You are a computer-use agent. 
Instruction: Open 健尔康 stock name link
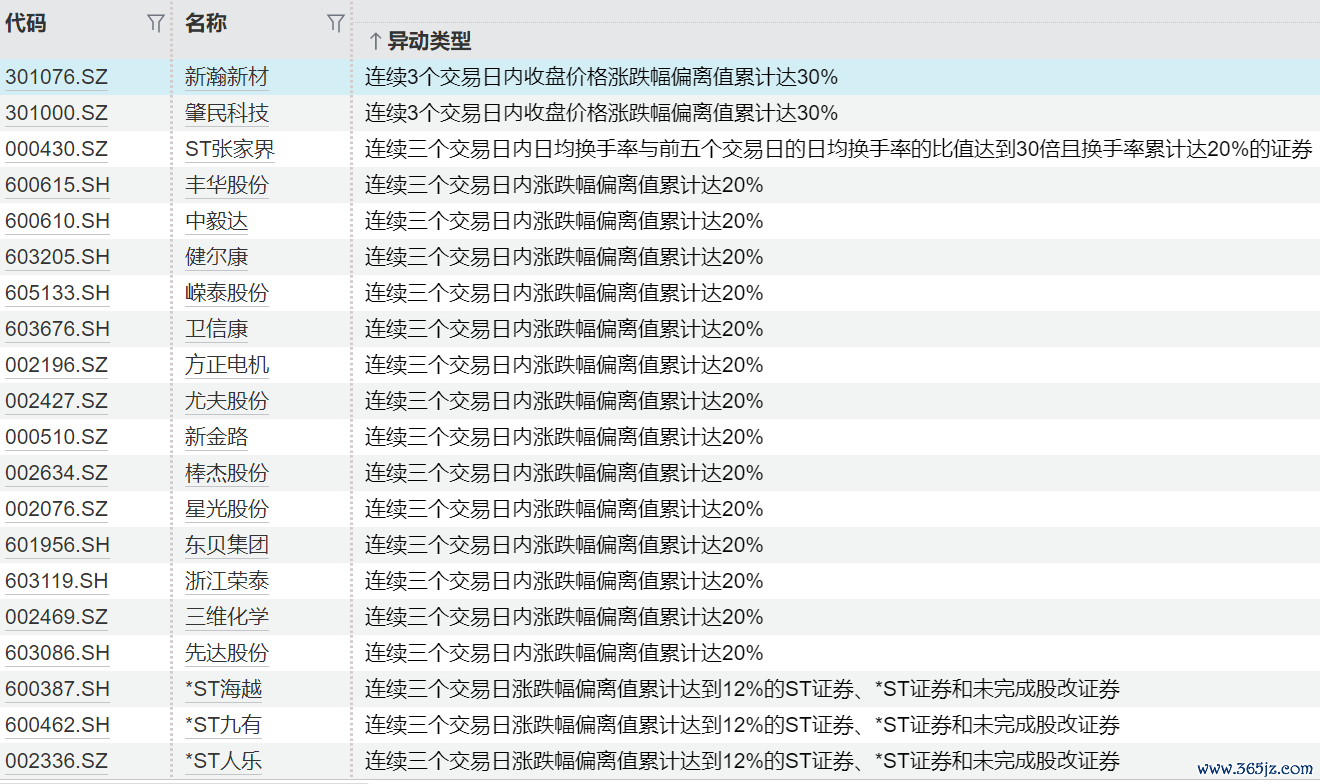coord(217,257)
